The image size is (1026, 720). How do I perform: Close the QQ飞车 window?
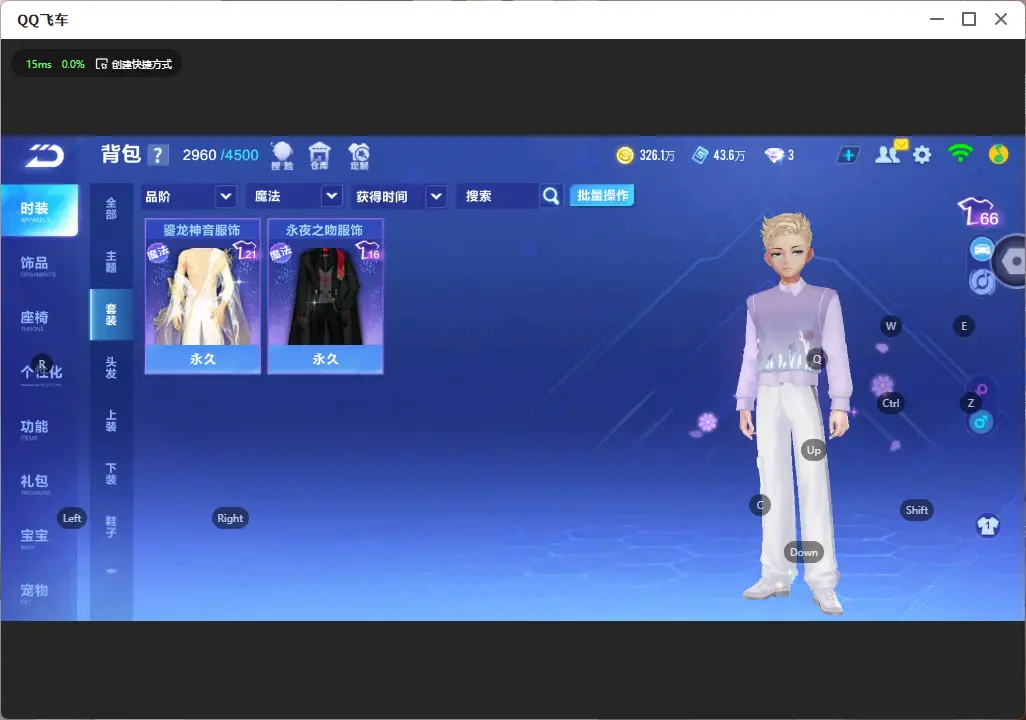coord(1001,20)
